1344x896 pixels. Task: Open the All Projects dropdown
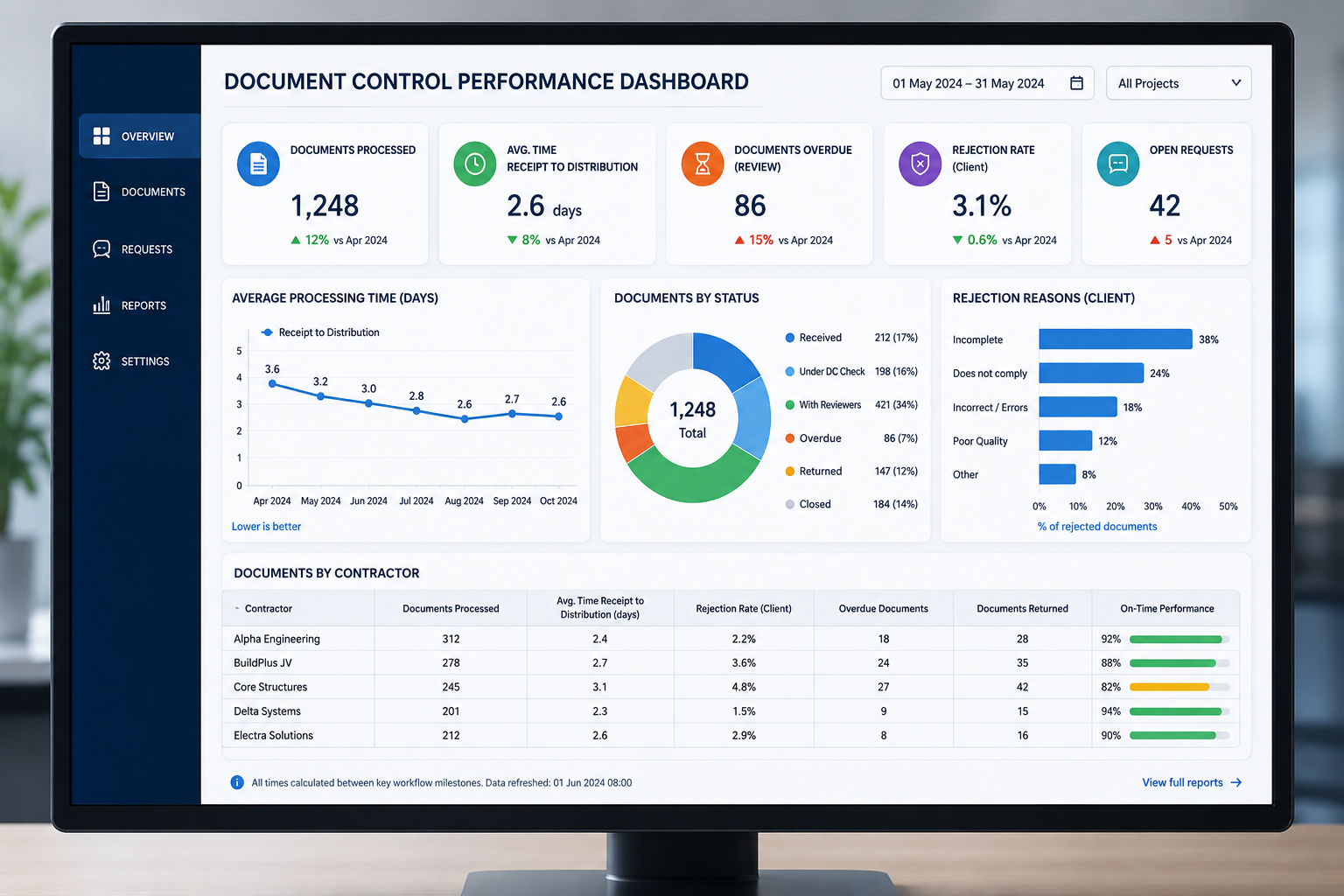pos(1179,83)
